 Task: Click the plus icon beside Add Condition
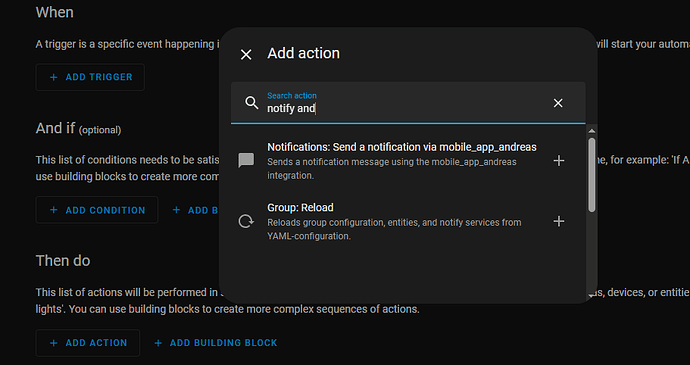tap(54, 210)
